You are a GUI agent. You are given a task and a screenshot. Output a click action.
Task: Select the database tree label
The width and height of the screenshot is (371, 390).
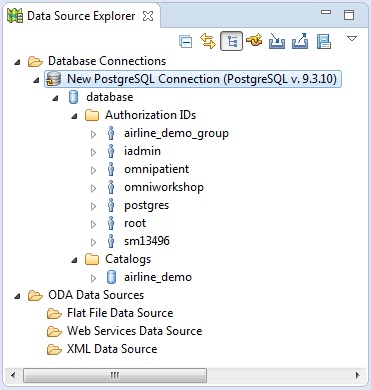110,97
